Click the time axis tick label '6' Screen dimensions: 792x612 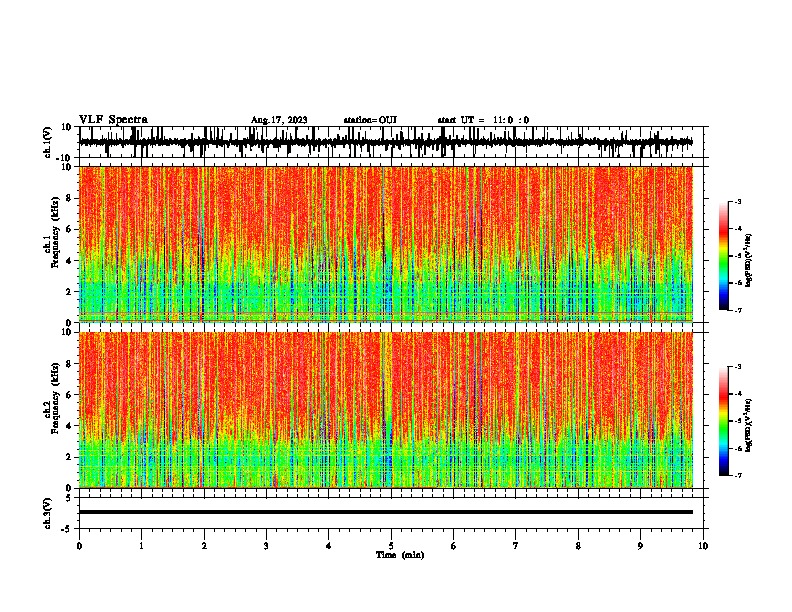454,546
